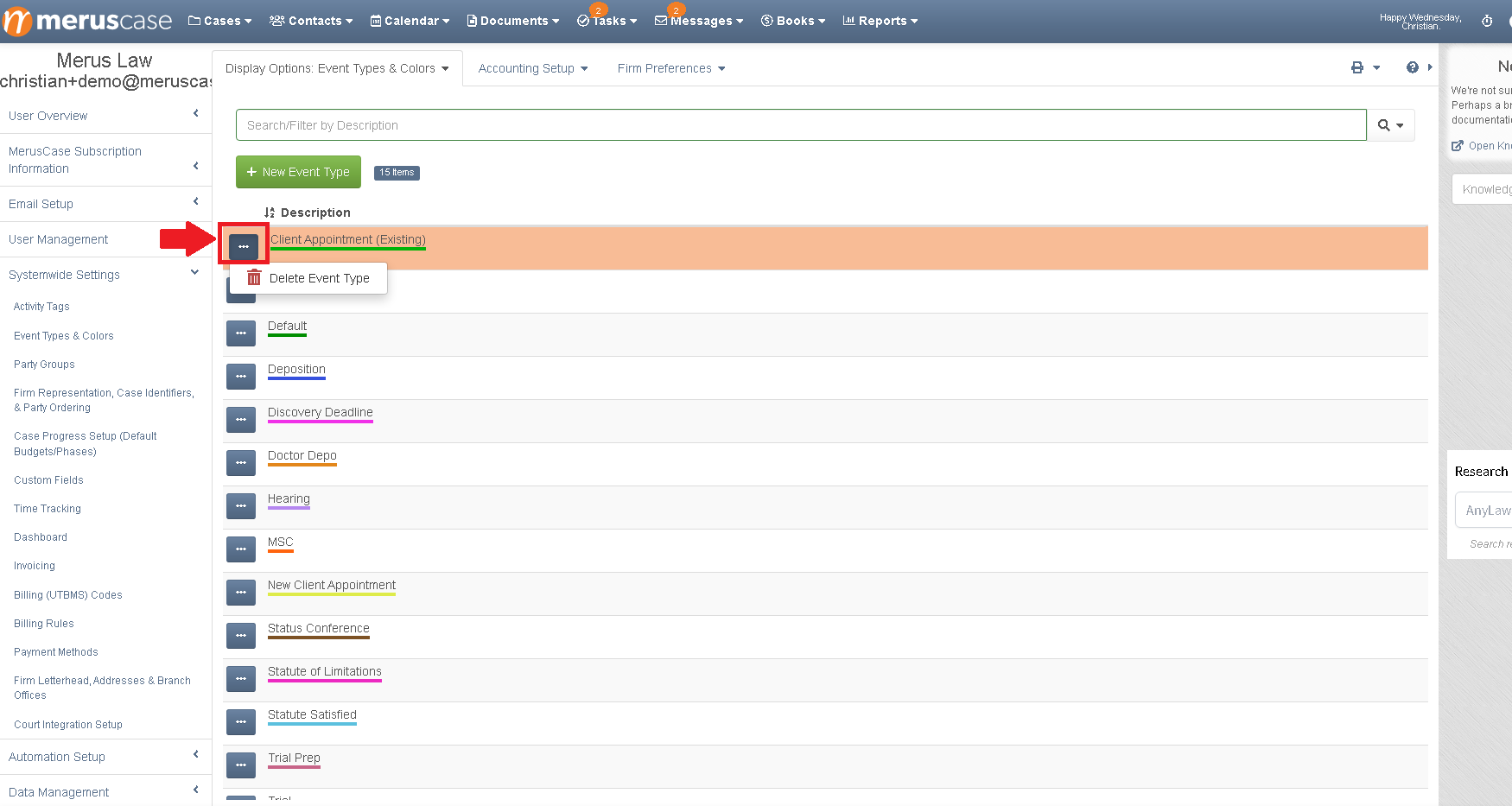The width and height of the screenshot is (1512, 806).
Task: Open options menu for Default event type
Action: point(241,333)
